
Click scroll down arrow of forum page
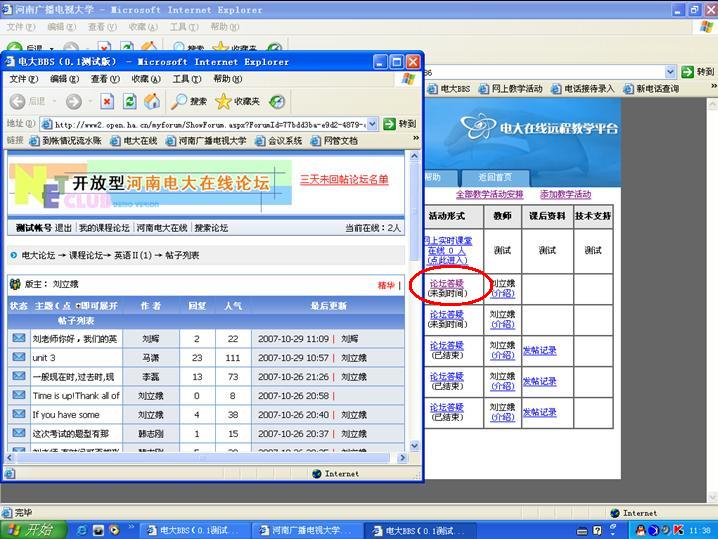tap(414, 445)
